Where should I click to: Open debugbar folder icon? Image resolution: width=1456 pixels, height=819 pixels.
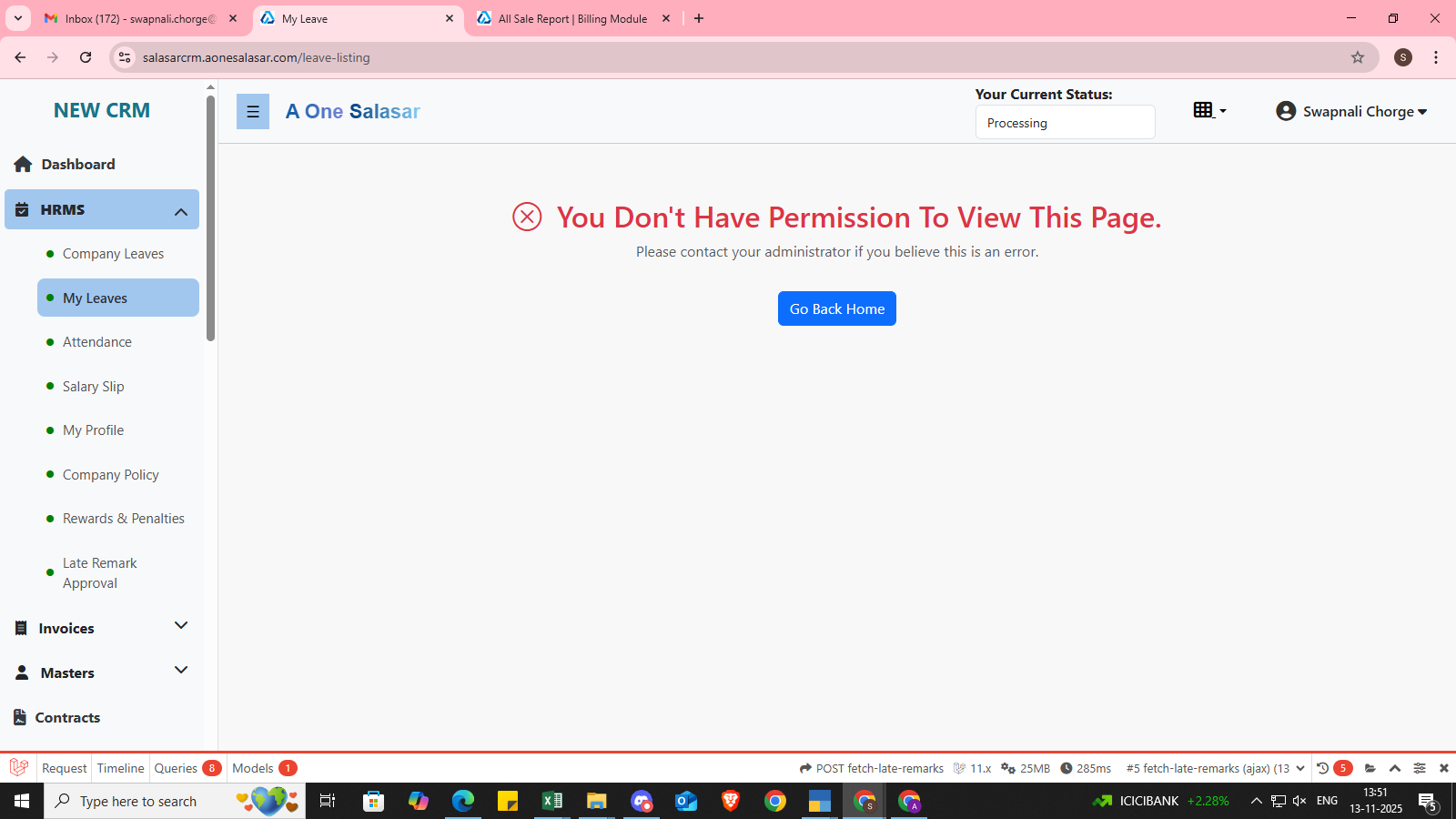(x=1370, y=768)
